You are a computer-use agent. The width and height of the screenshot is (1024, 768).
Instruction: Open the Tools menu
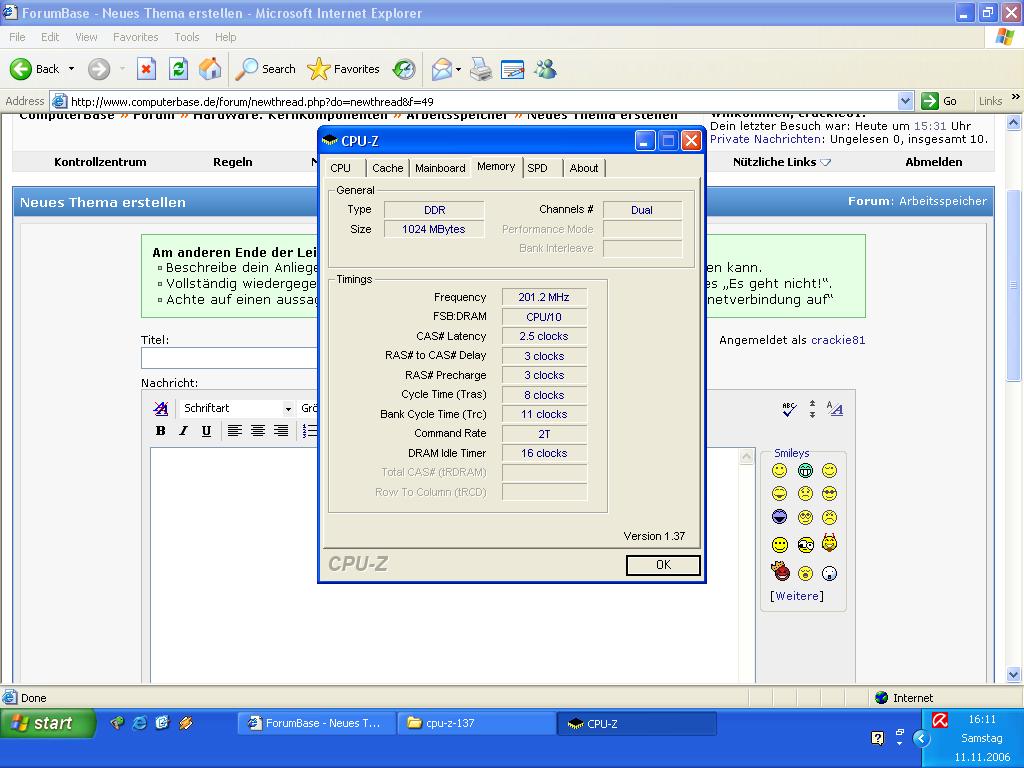click(x=187, y=37)
